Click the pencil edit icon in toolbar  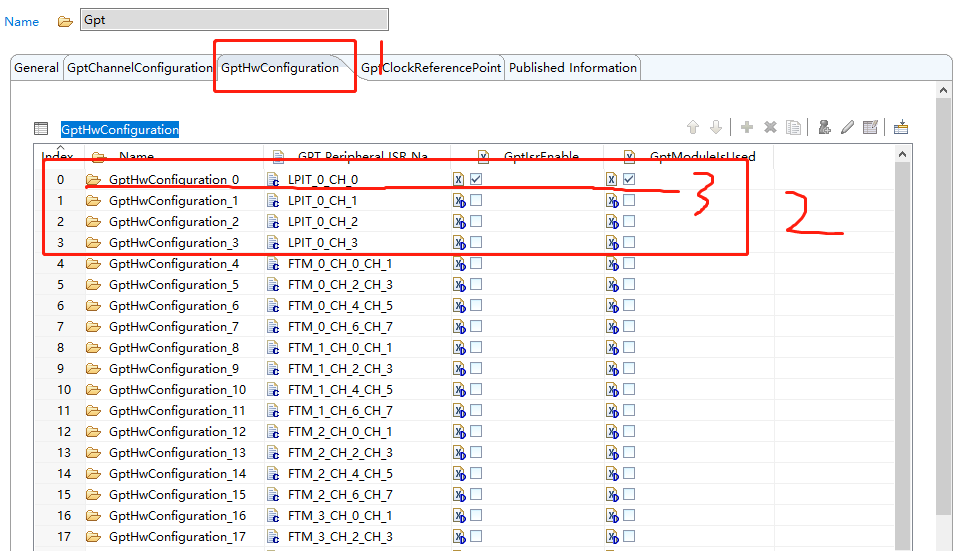tap(847, 127)
